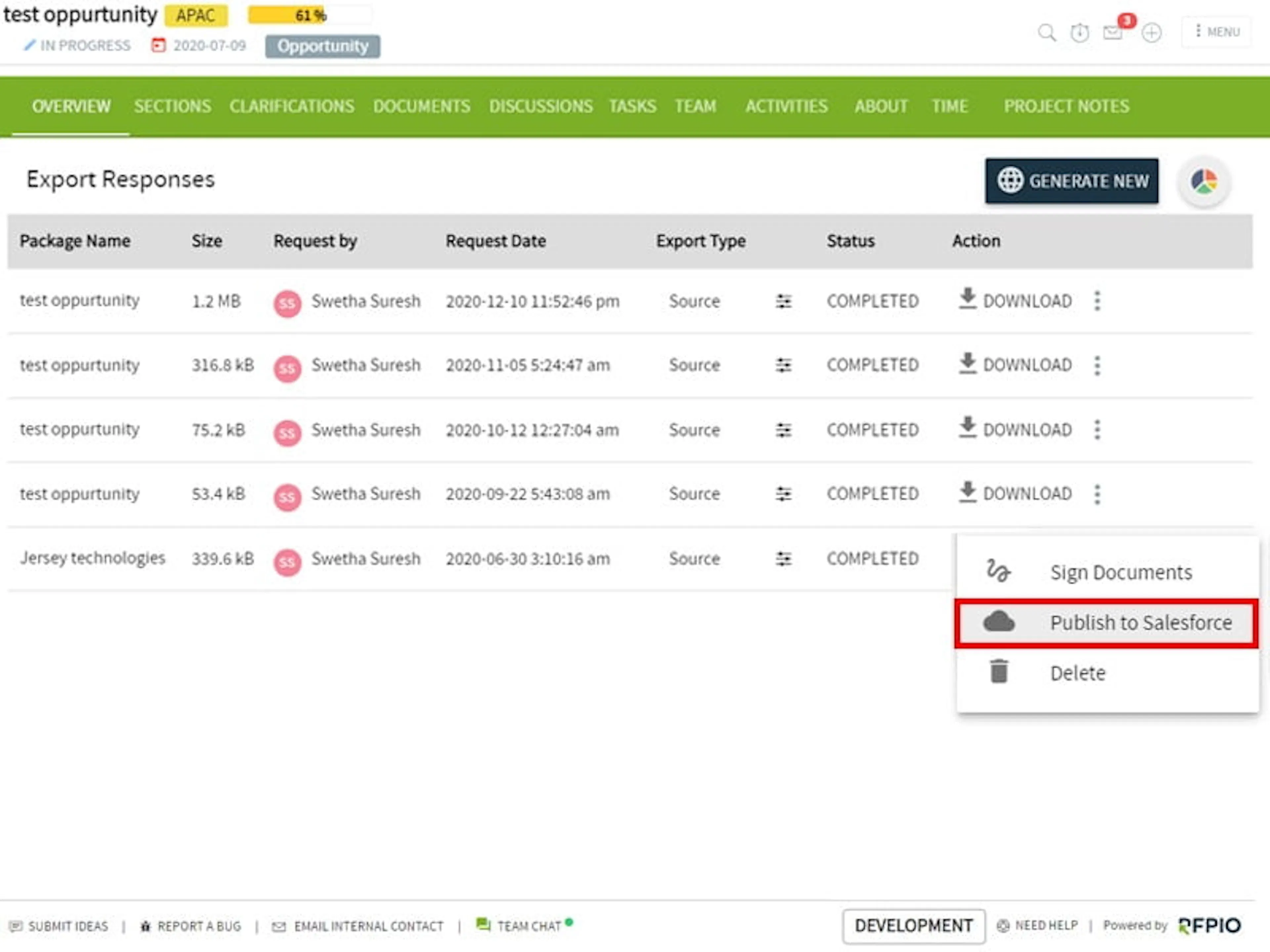1270x952 pixels.
Task: Click the pencil icon beside IN PROGRESS
Action: point(29,45)
